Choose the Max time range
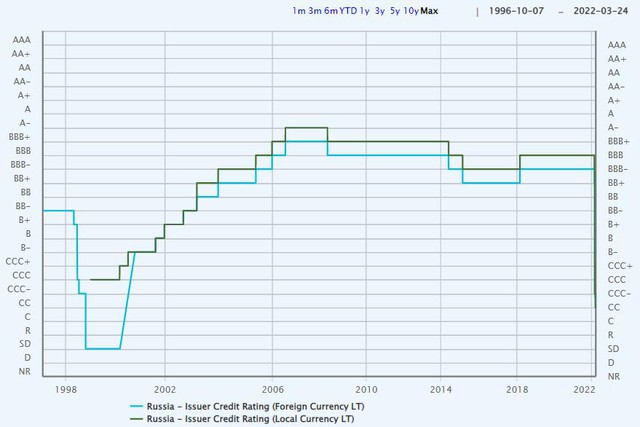Screen dimensions: 640x427 tap(429, 11)
